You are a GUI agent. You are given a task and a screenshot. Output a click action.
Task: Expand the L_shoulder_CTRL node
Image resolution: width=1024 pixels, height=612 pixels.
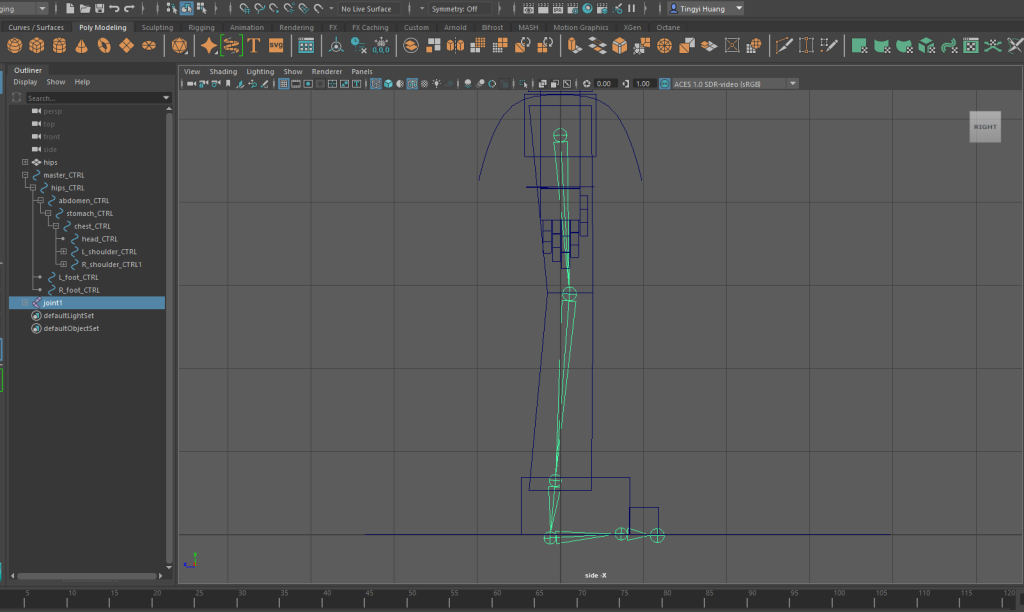click(x=63, y=251)
